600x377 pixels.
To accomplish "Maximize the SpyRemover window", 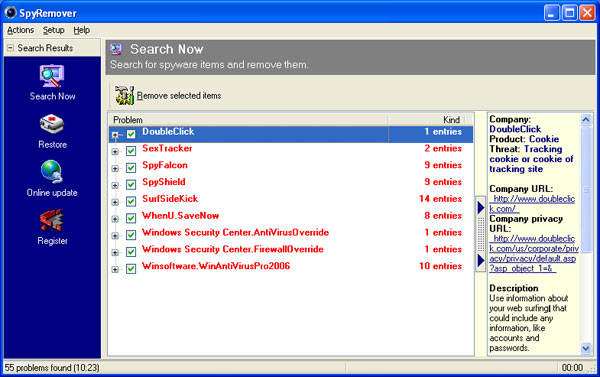I will [569, 13].
